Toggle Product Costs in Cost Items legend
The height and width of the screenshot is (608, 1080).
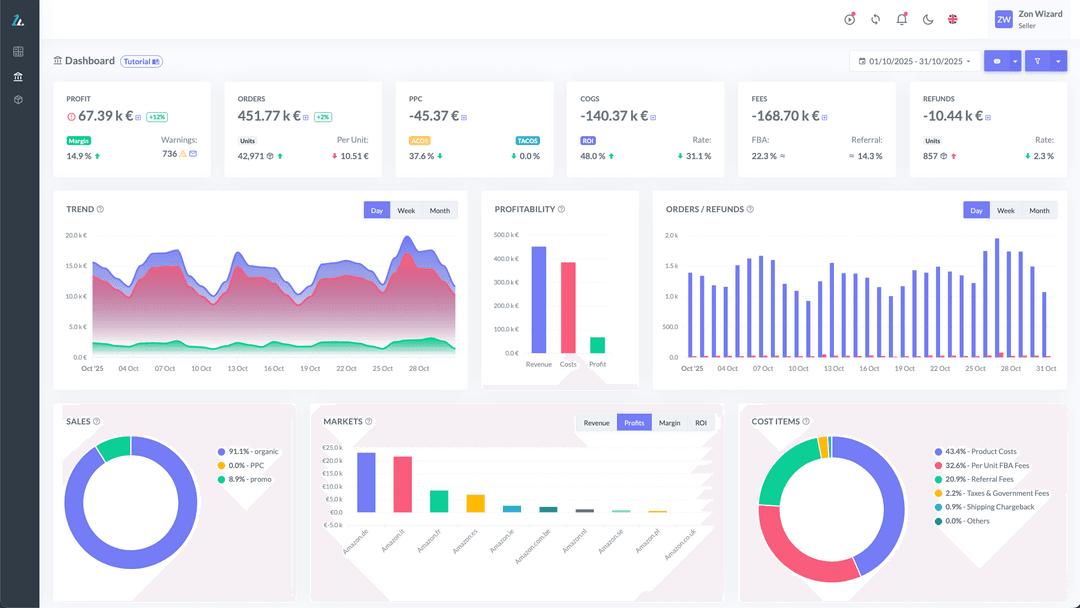coord(975,452)
